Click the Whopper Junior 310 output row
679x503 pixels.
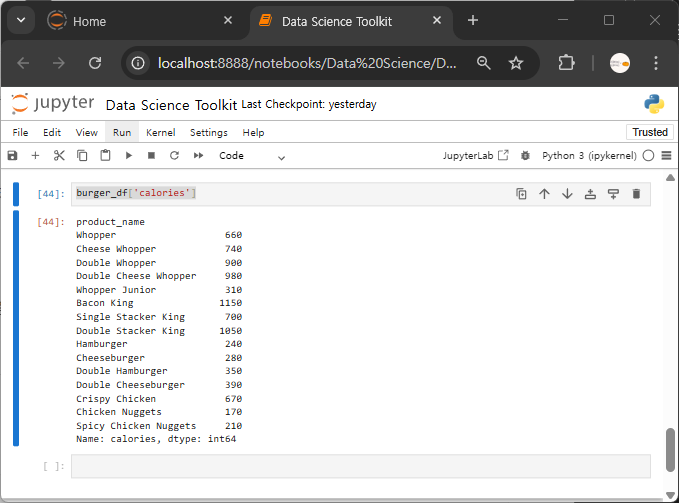point(159,290)
